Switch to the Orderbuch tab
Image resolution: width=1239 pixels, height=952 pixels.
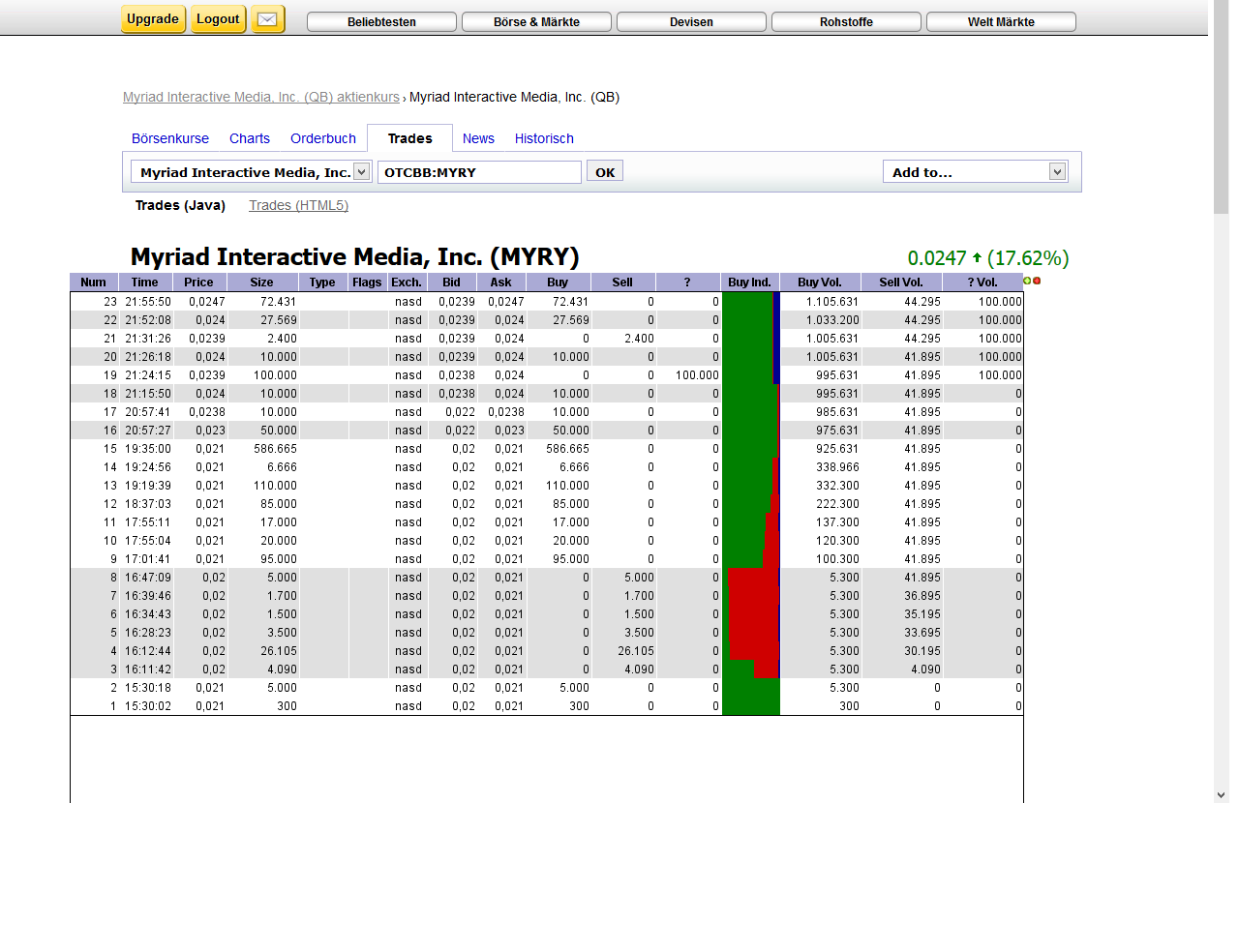(323, 138)
